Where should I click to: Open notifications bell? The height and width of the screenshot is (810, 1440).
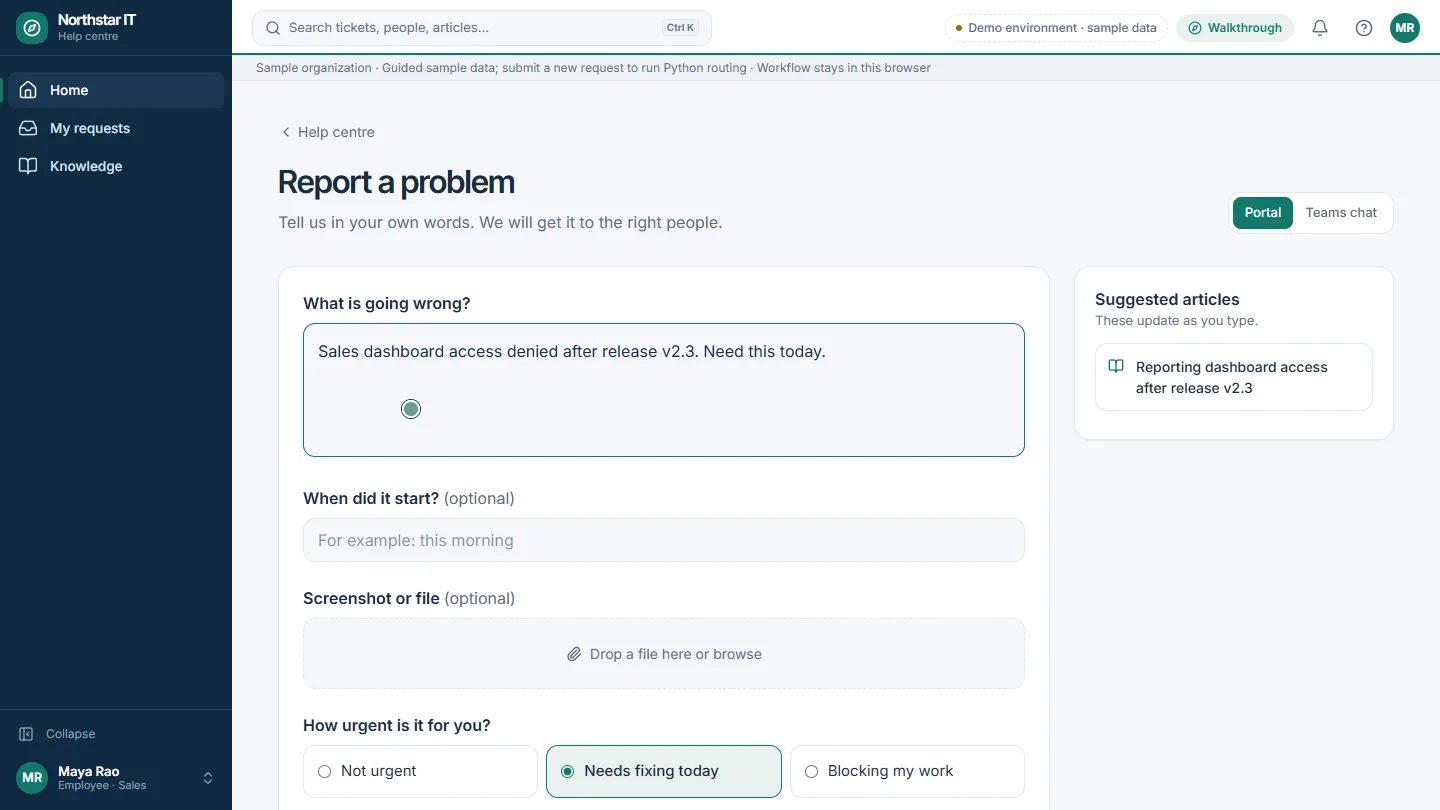1320,28
